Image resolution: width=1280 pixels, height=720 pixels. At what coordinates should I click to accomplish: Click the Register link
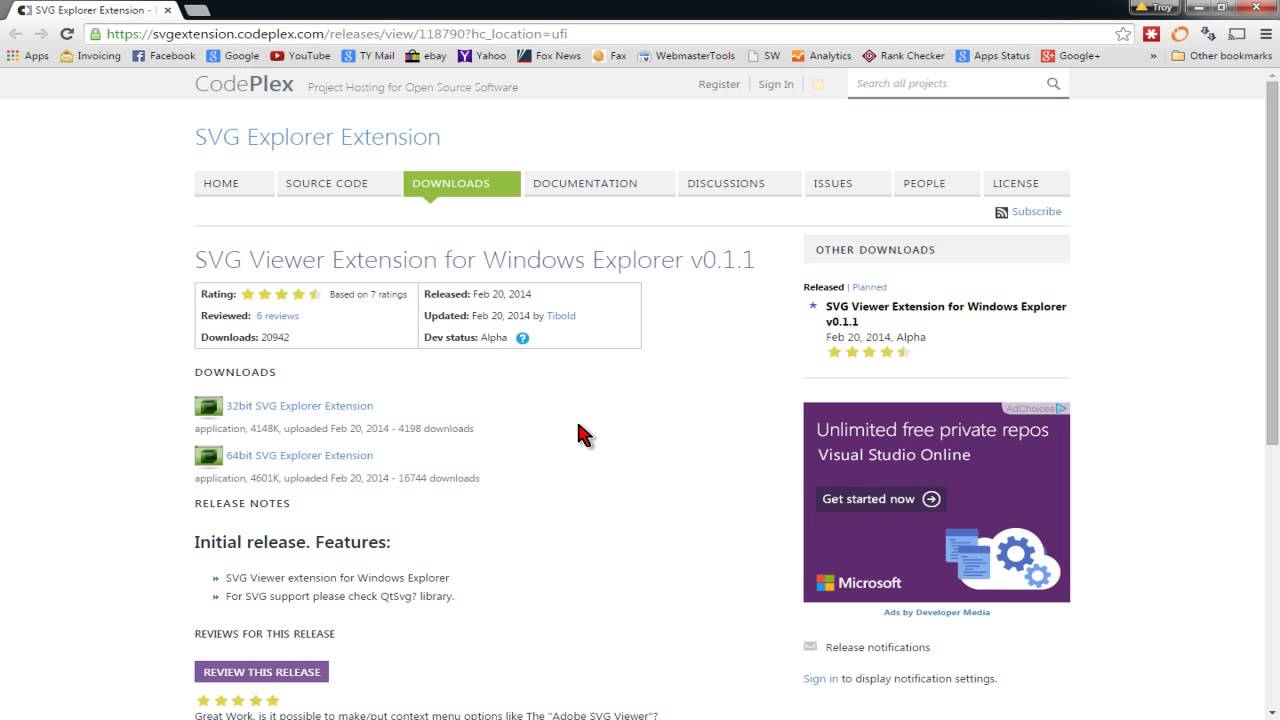719,84
